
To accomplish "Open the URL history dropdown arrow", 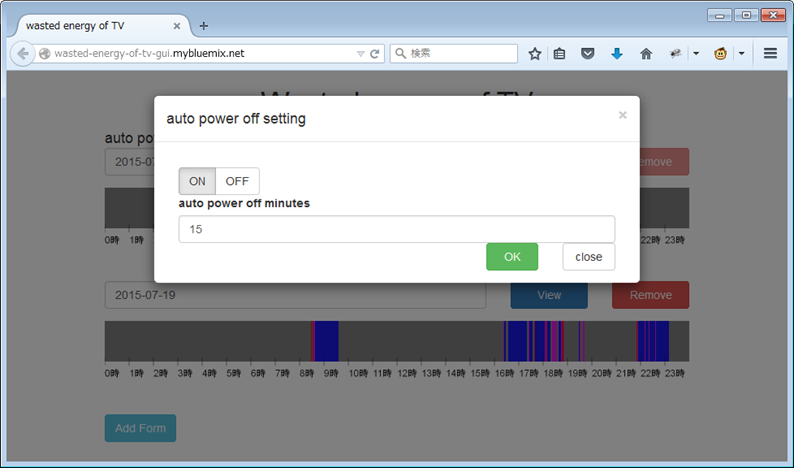I will 361,54.
